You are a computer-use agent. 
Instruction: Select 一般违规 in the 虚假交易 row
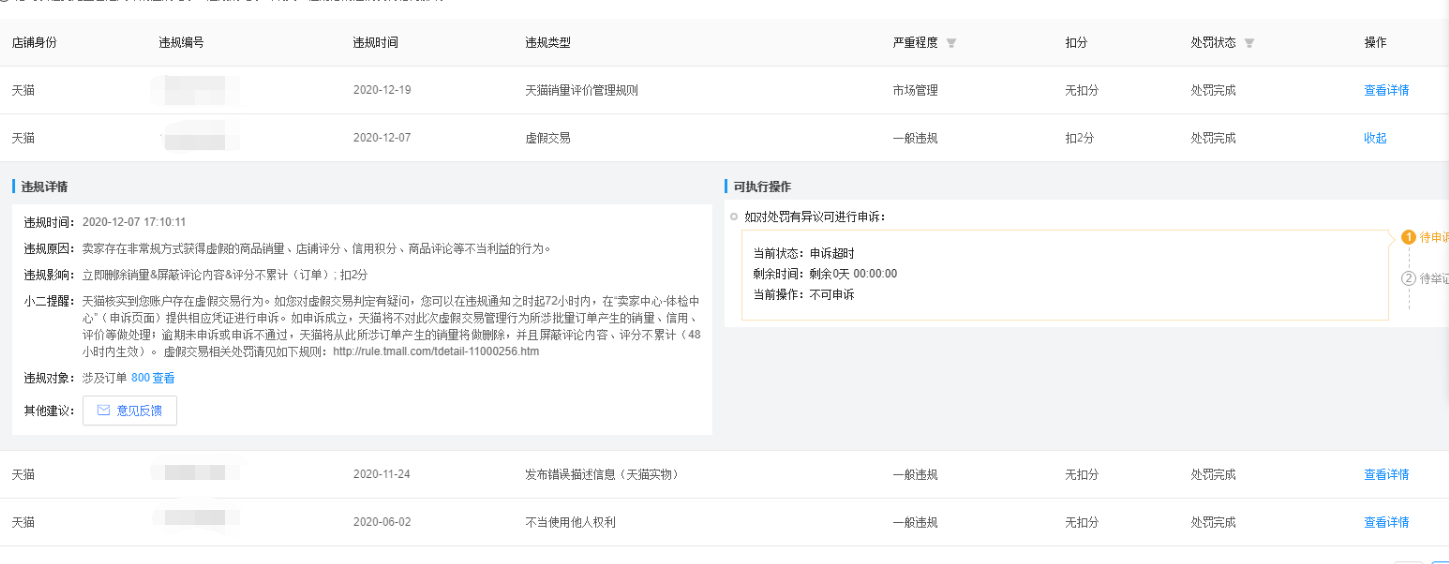(915, 138)
